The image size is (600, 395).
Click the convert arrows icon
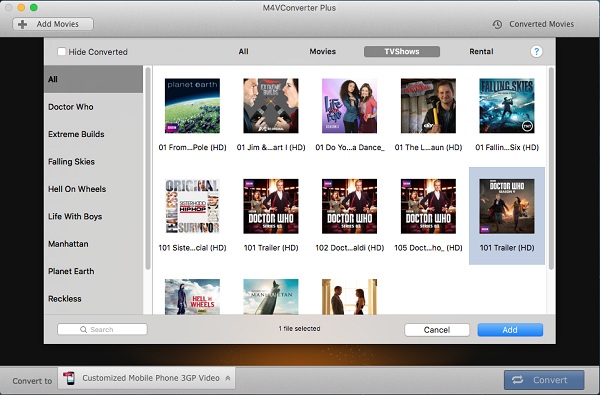[x=517, y=380]
